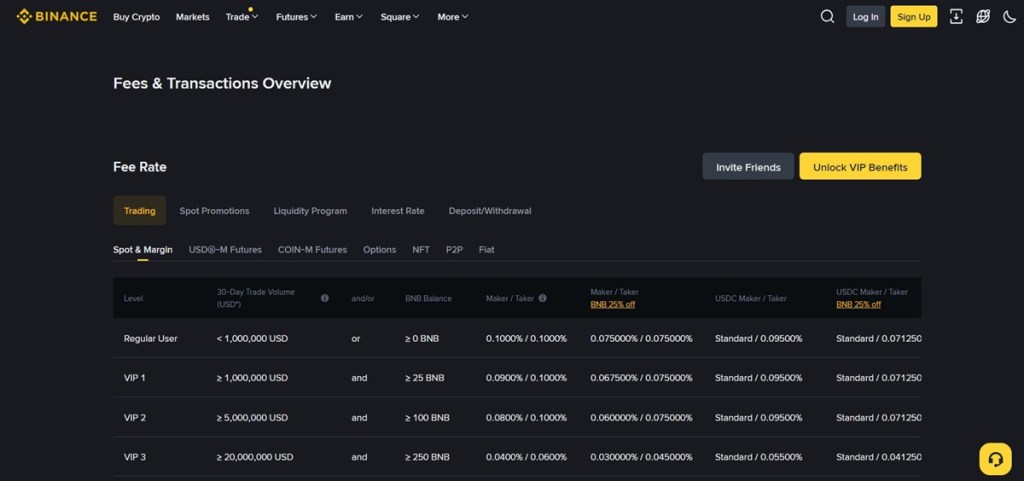This screenshot has width=1024, height=481.
Task: Expand the Futures dropdown menu
Action: [x=296, y=17]
